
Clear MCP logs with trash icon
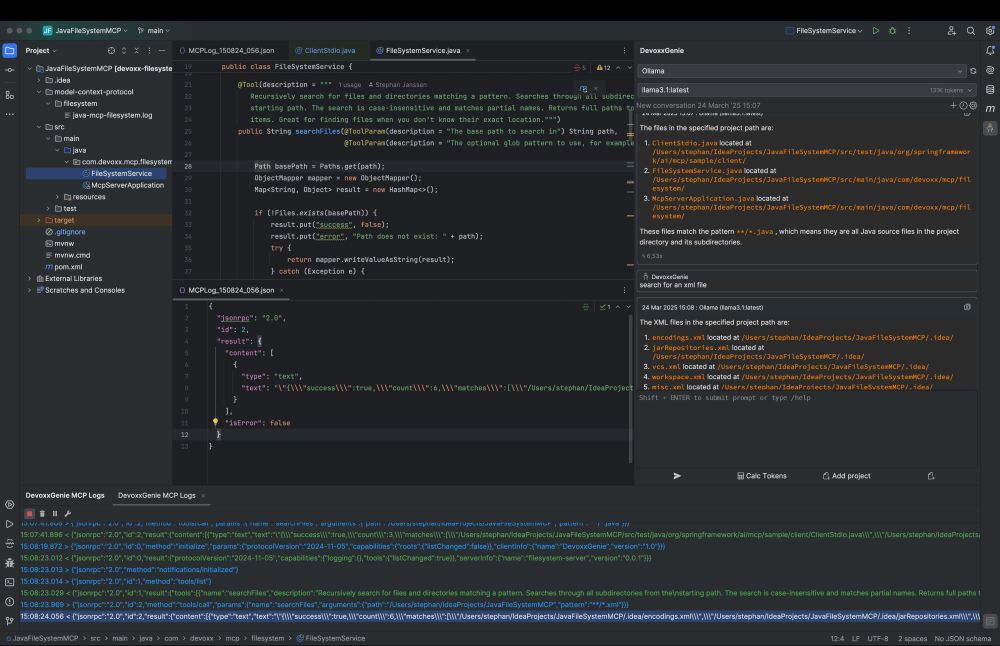coord(42,513)
